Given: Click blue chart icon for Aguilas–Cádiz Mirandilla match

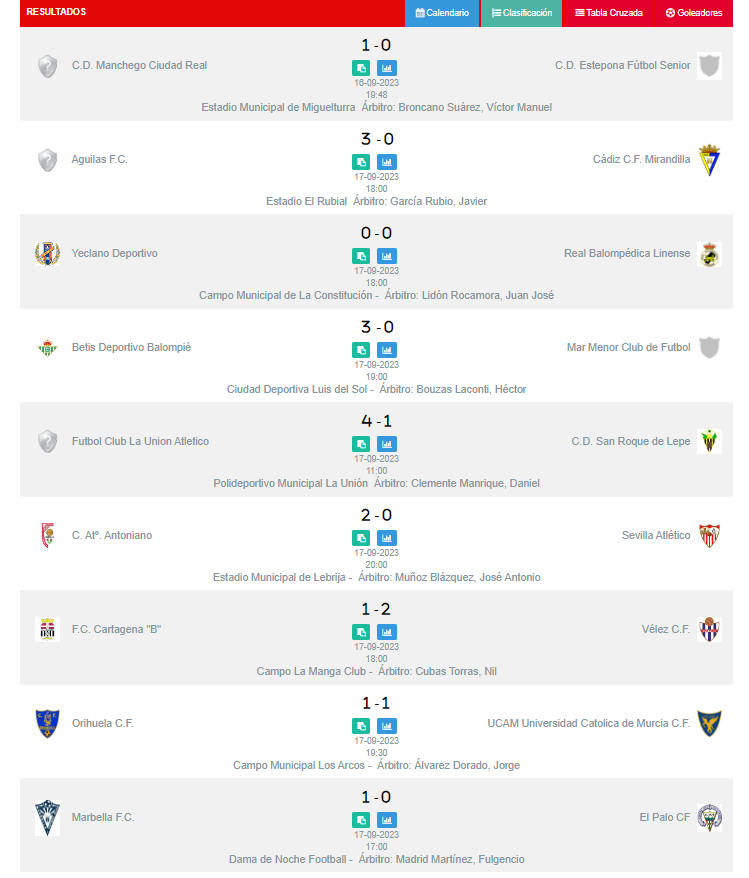Looking at the screenshot, I should tap(387, 162).
